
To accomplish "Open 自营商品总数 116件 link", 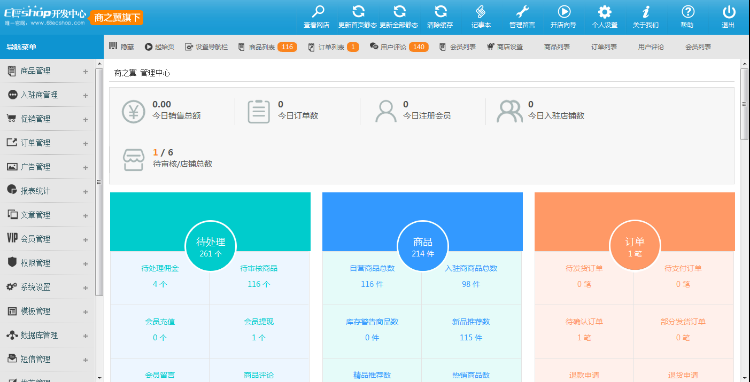I will coord(372,276).
